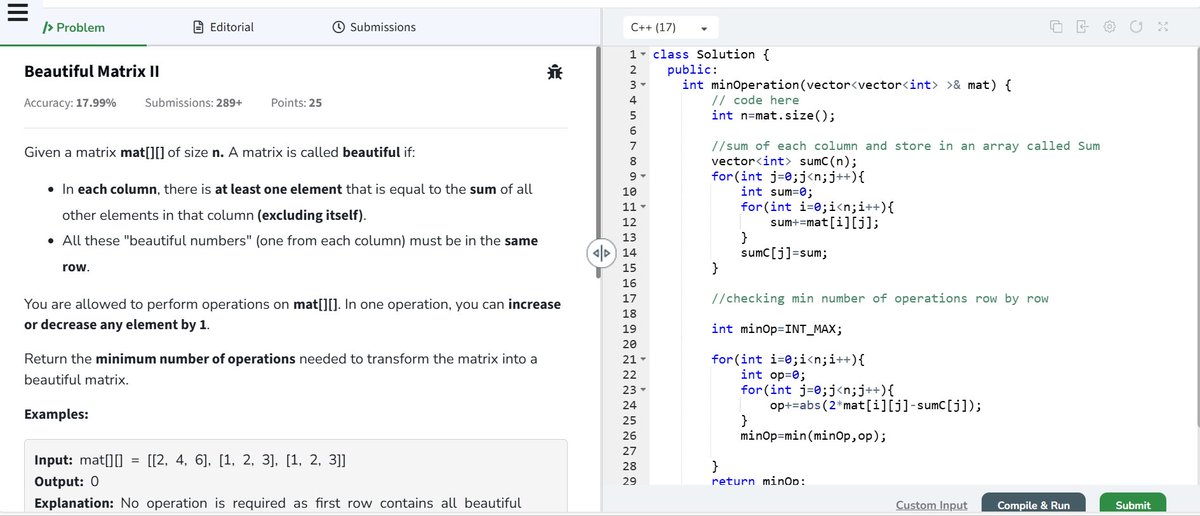Report a bug with the bug icon
This screenshot has width=1200, height=516.
(x=554, y=71)
